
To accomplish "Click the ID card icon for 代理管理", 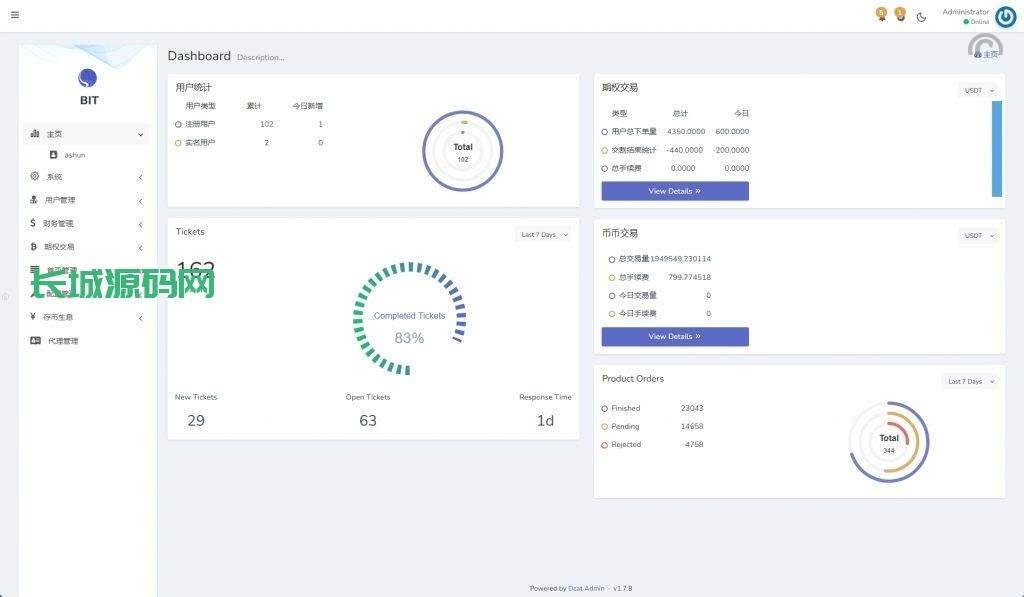I will [x=35, y=341].
